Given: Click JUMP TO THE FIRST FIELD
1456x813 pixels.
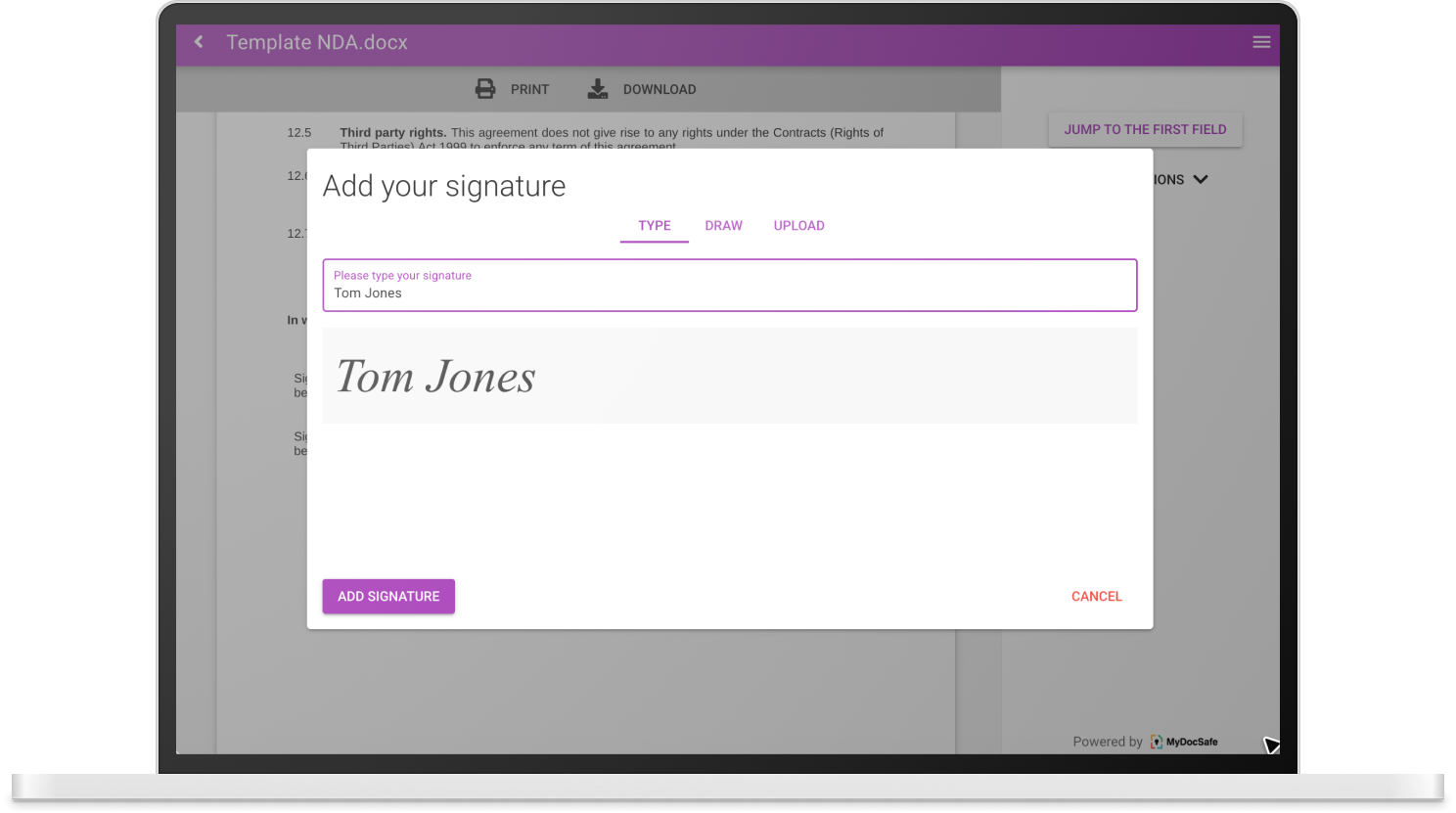Looking at the screenshot, I should point(1145,128).
